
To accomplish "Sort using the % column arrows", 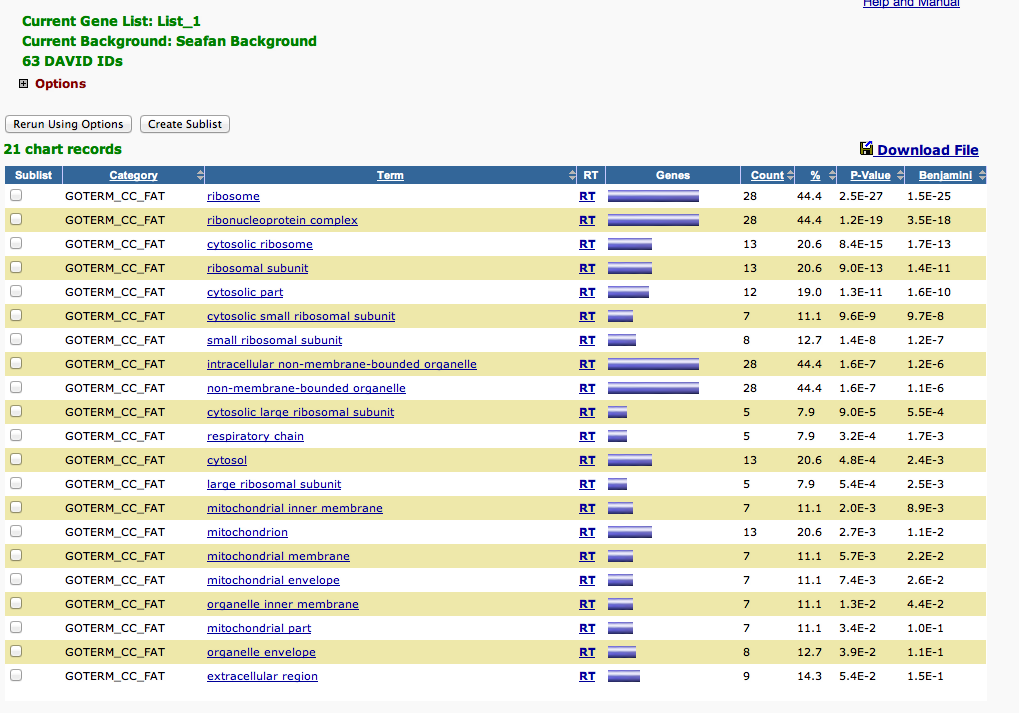I will [x=832, y=175].
